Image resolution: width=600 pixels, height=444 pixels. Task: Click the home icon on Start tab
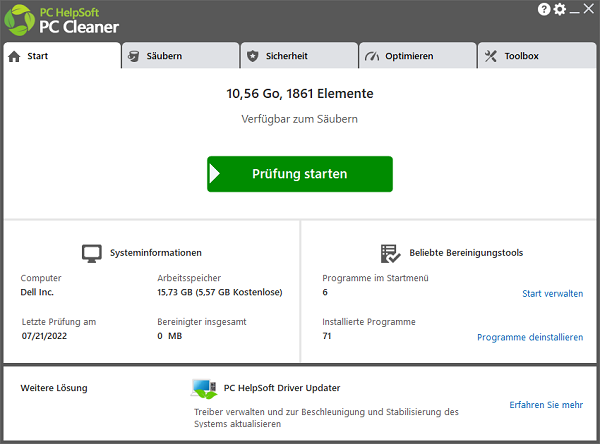[14, 56]
